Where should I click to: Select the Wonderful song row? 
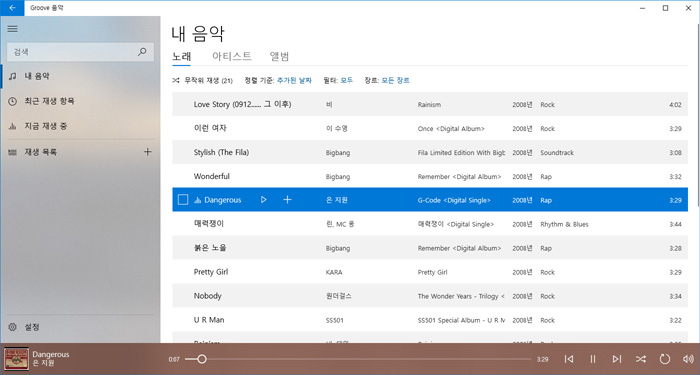(x=430, y=176)
